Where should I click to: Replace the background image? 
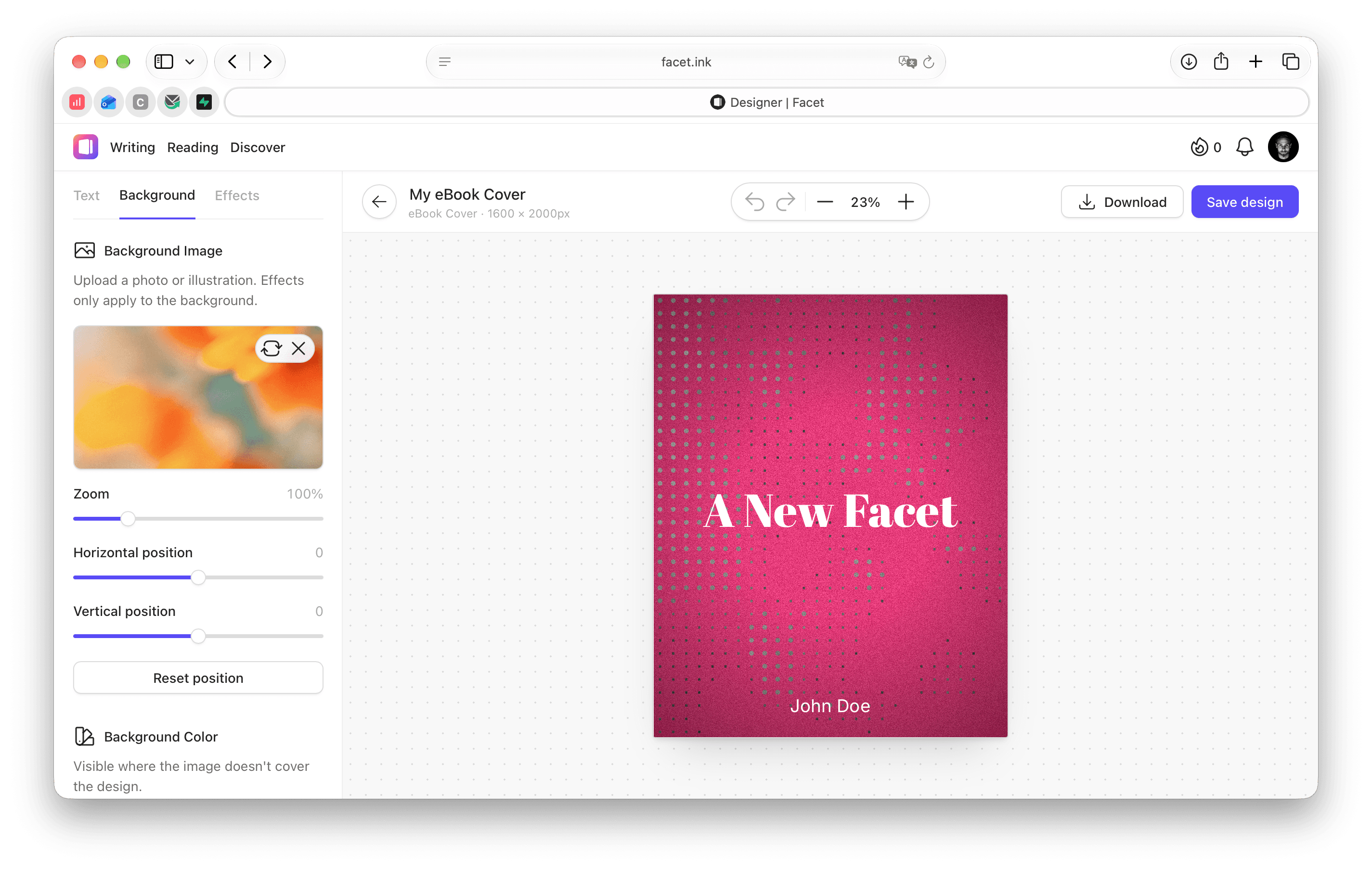(x=271, y=348)
